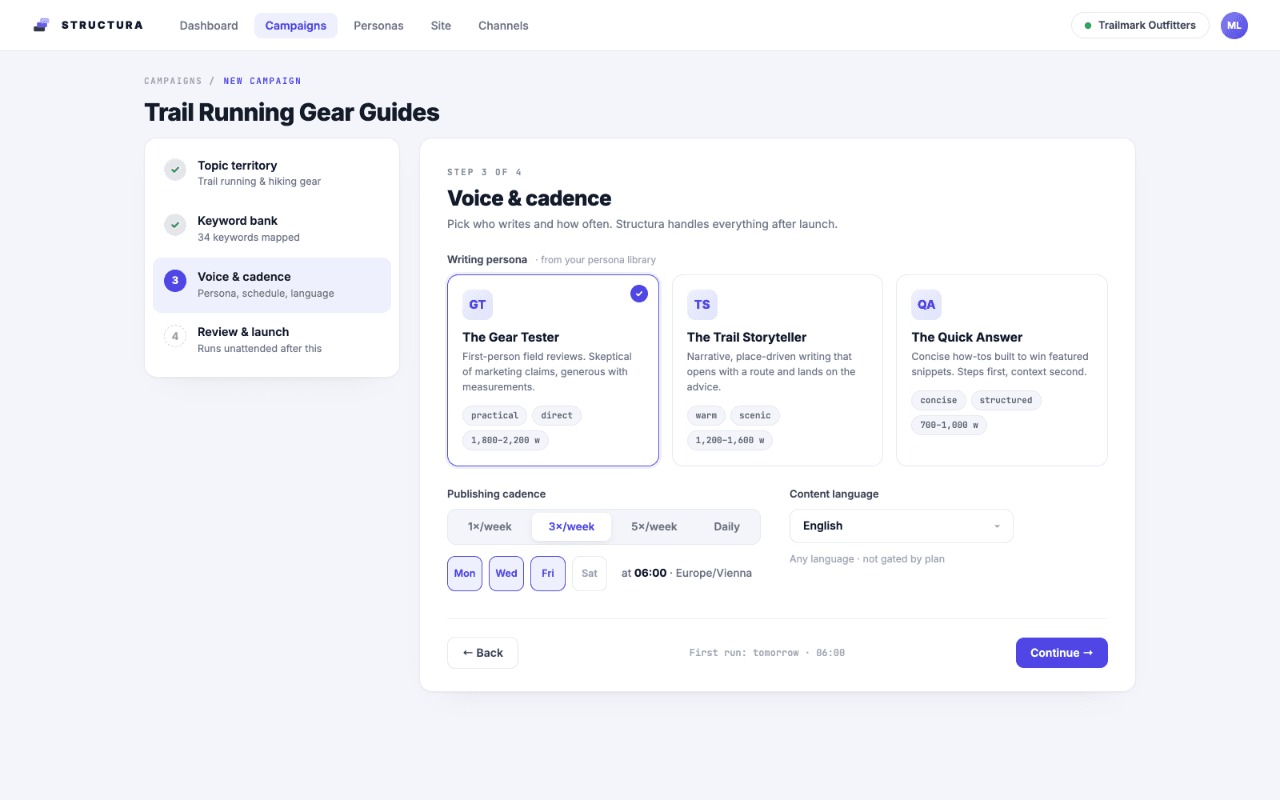Click the practical tag
This screenshot has width=1280, height=800.
tap(495, 415)
